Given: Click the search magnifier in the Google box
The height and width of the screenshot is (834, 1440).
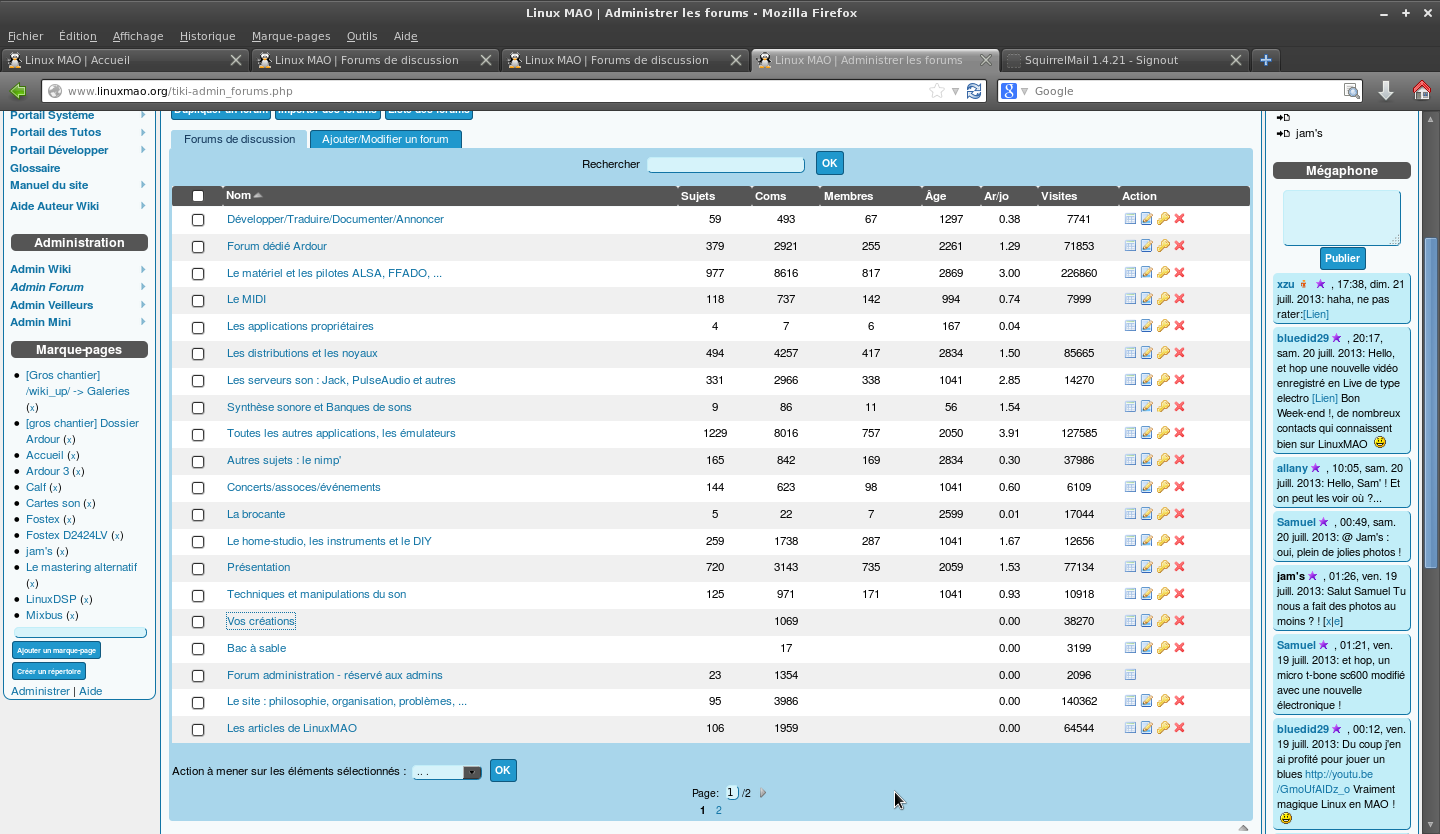Looking at the screenshot, I should tap(1351, 91).
